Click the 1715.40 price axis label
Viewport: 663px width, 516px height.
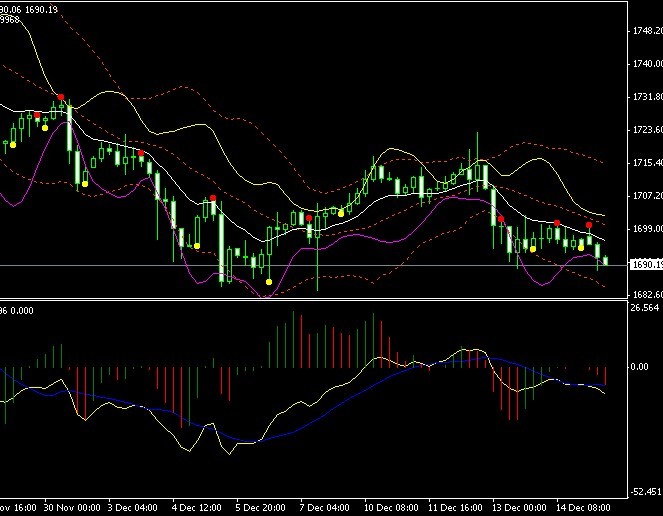pos(647,163)
